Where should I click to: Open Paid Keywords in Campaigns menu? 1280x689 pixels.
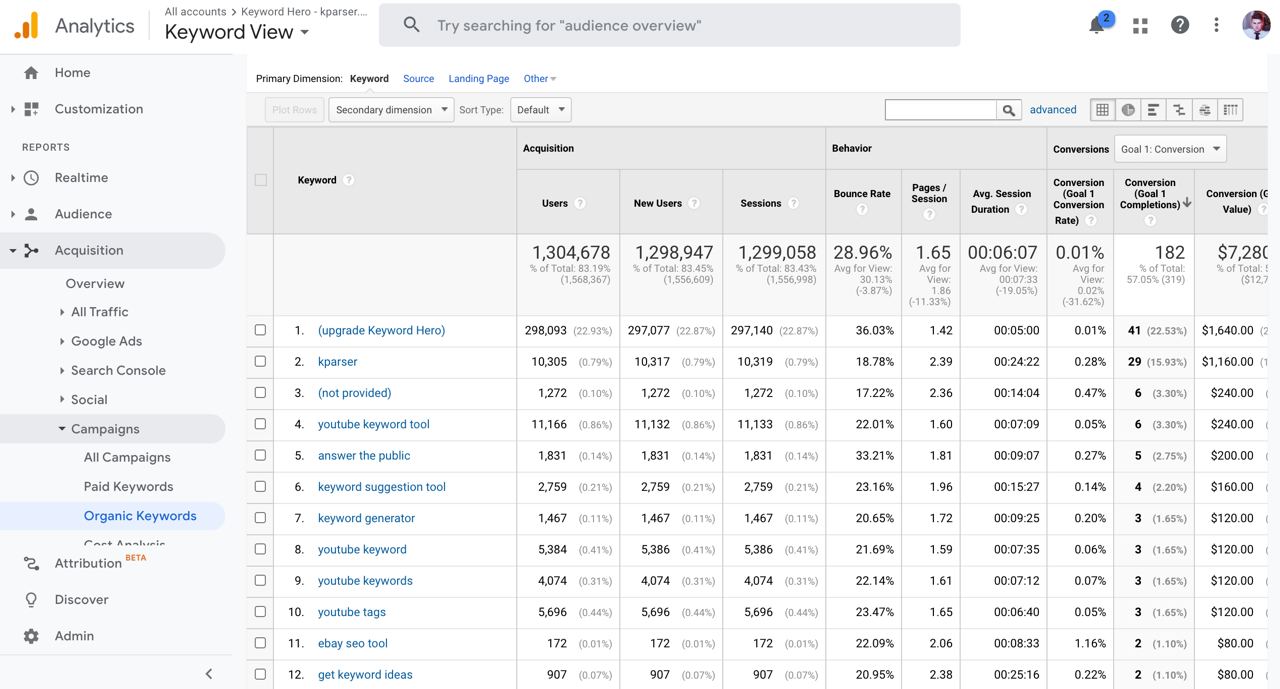[x=128, y=487]
